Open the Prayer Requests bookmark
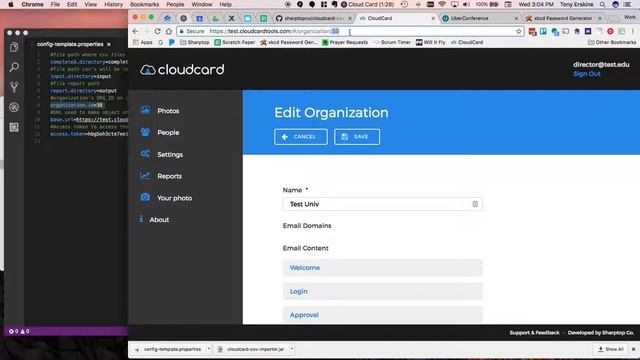Image resolution: width=640 pixels, height=360 pixels. (345, 42)
